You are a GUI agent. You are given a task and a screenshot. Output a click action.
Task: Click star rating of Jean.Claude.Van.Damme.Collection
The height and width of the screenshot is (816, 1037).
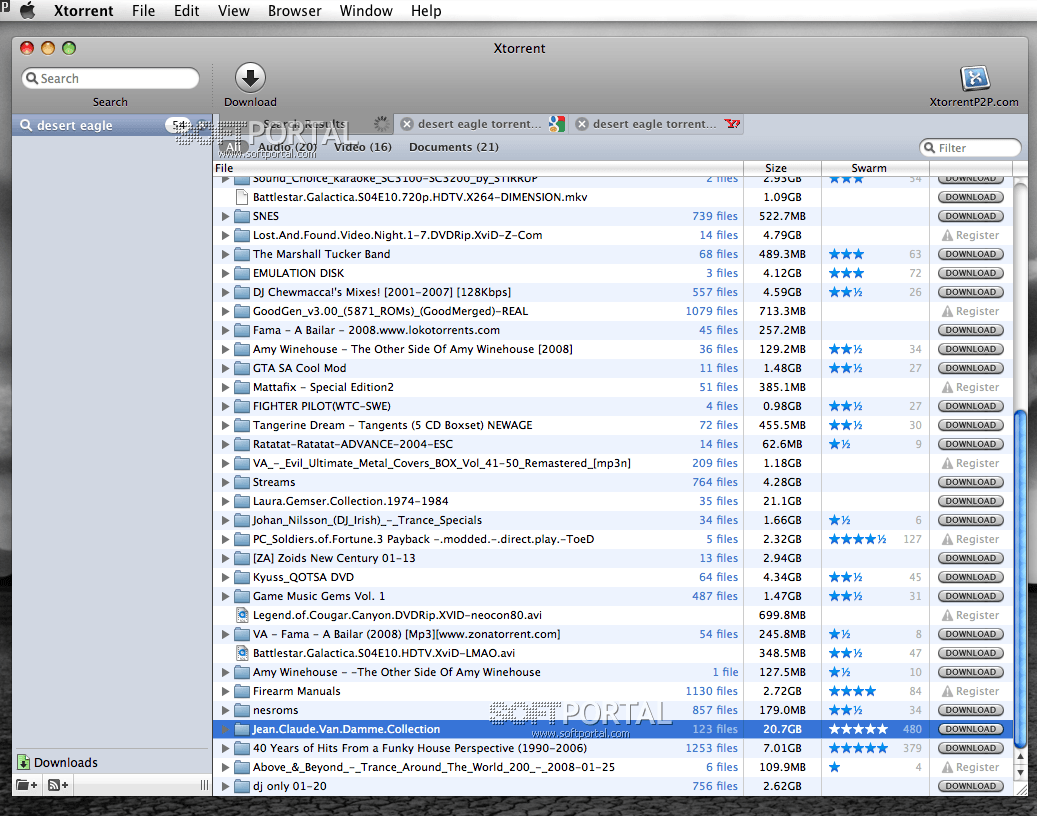pyautogui.click(x=858, y=729)
